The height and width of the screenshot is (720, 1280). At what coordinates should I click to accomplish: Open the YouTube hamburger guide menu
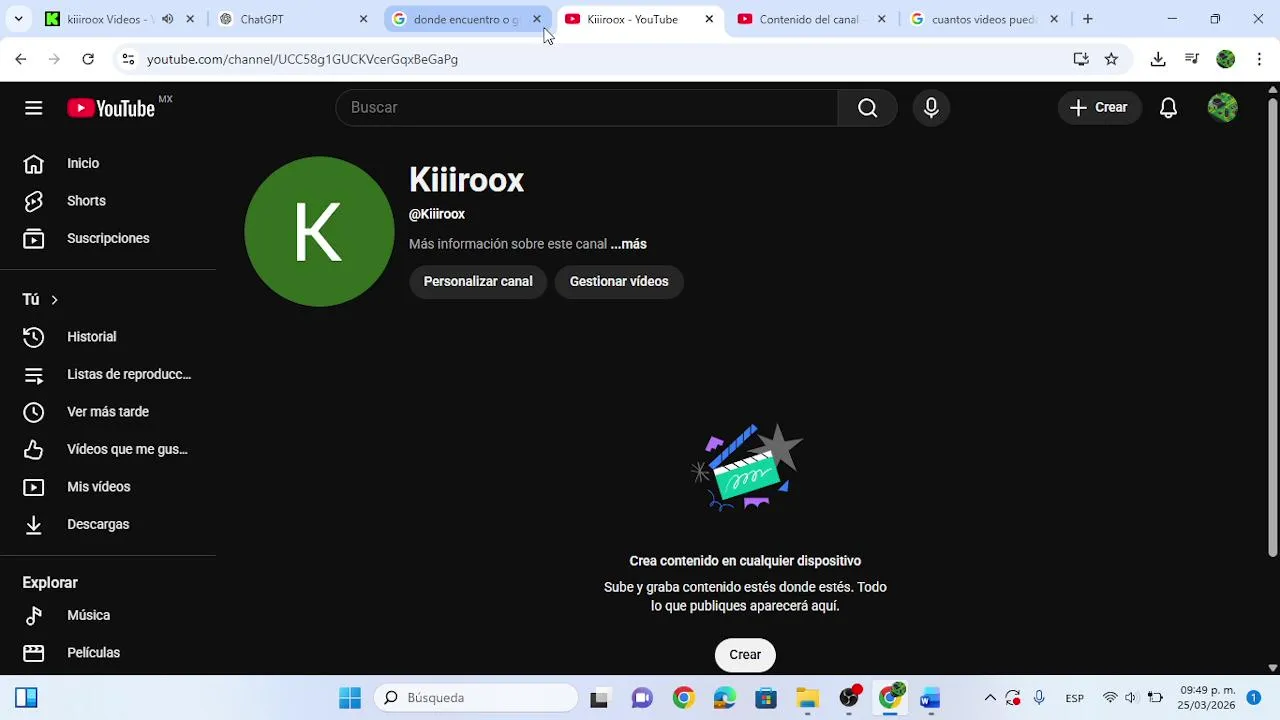[x=34, y=108]
